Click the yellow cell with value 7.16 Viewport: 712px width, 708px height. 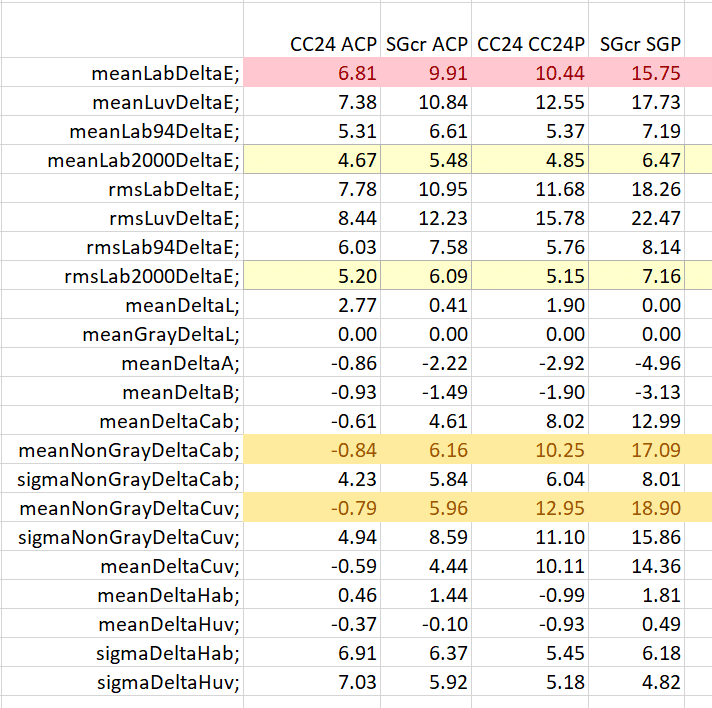coord(636,276)
